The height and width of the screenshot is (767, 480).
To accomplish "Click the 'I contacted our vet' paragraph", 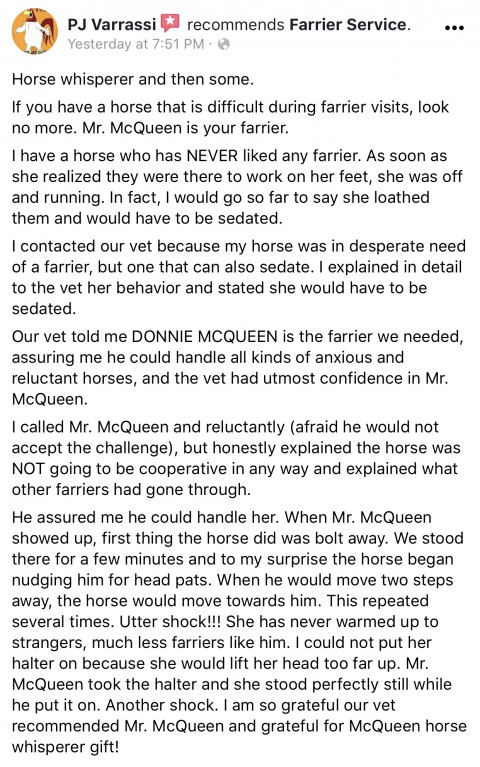I will (238, 277).
